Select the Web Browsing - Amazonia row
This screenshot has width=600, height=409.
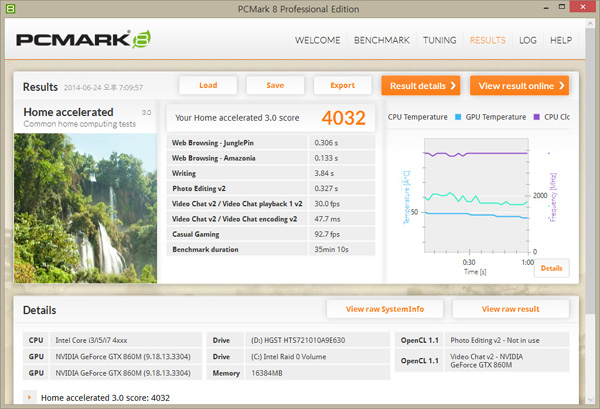click(271, 158)
